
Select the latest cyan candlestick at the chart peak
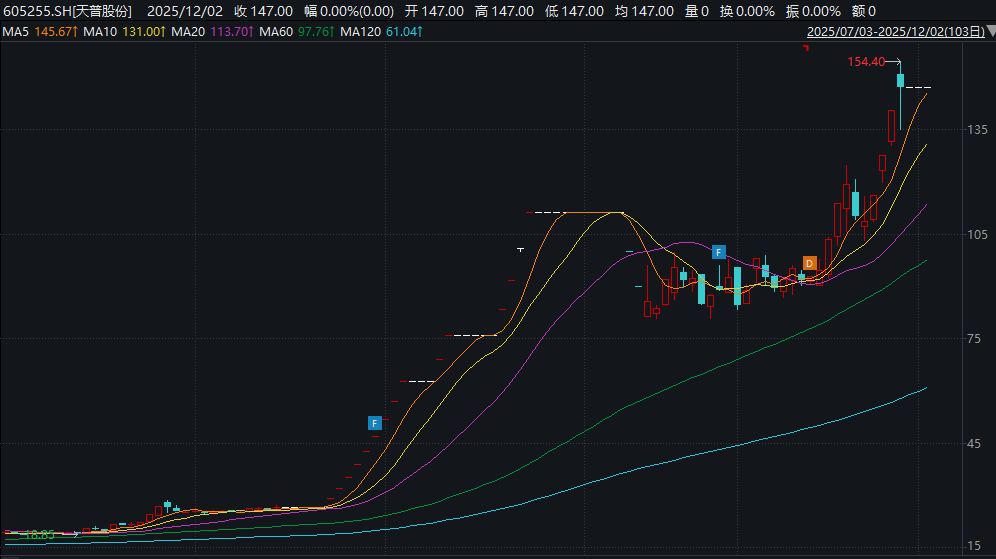point(900,81)
